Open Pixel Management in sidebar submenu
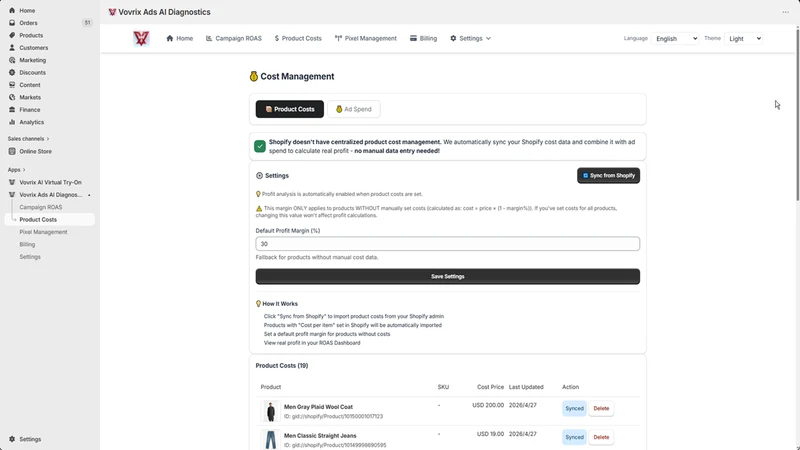 (43, 232)
